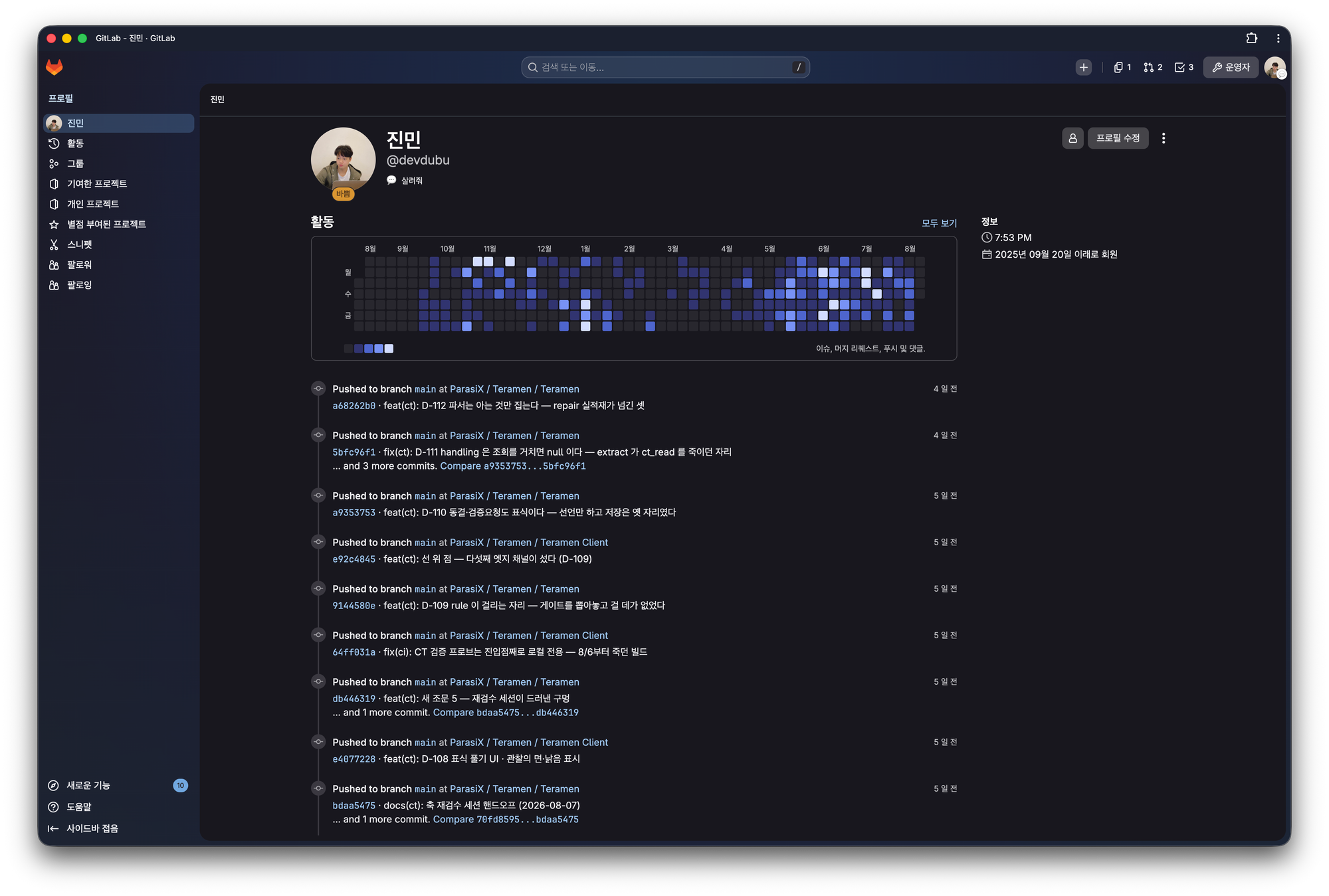Click 모두 보기 activity link
The height and width of the screenshot is (896, 1329).
(x=939, y=223)
